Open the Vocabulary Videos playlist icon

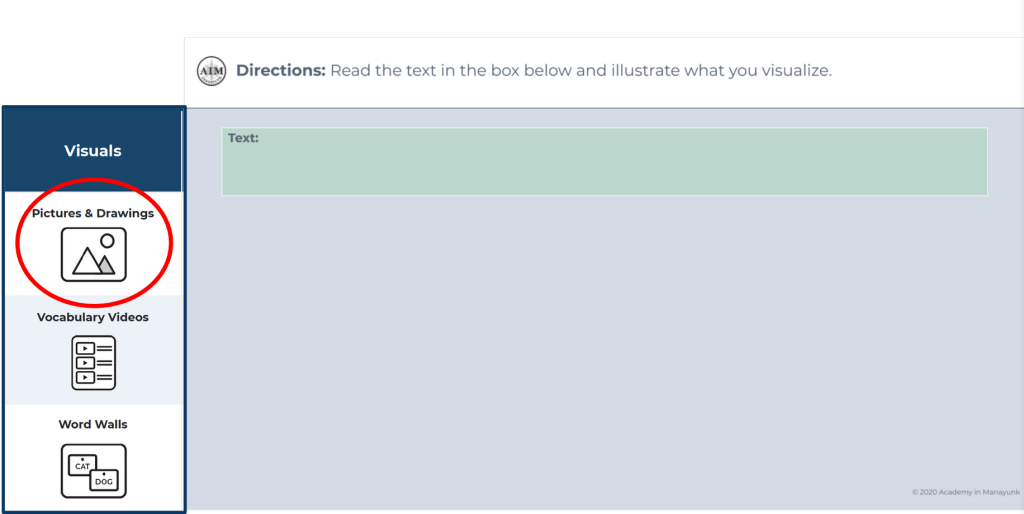93,362
